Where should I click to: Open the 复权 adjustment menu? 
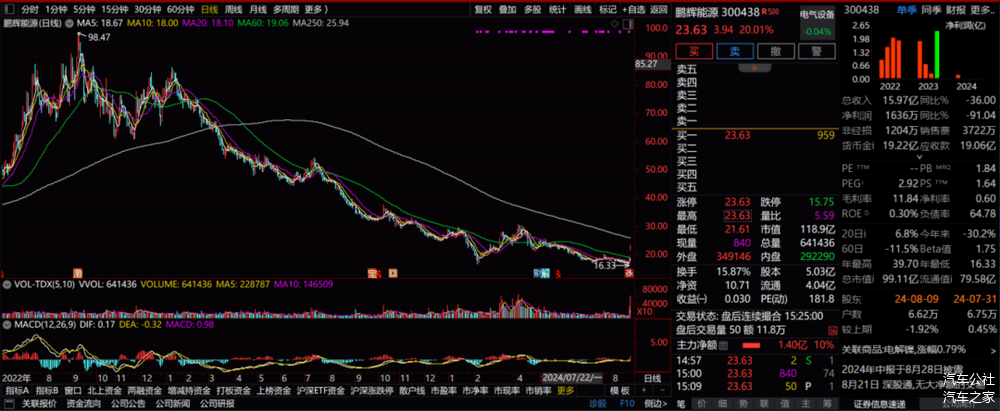(484, 10)
